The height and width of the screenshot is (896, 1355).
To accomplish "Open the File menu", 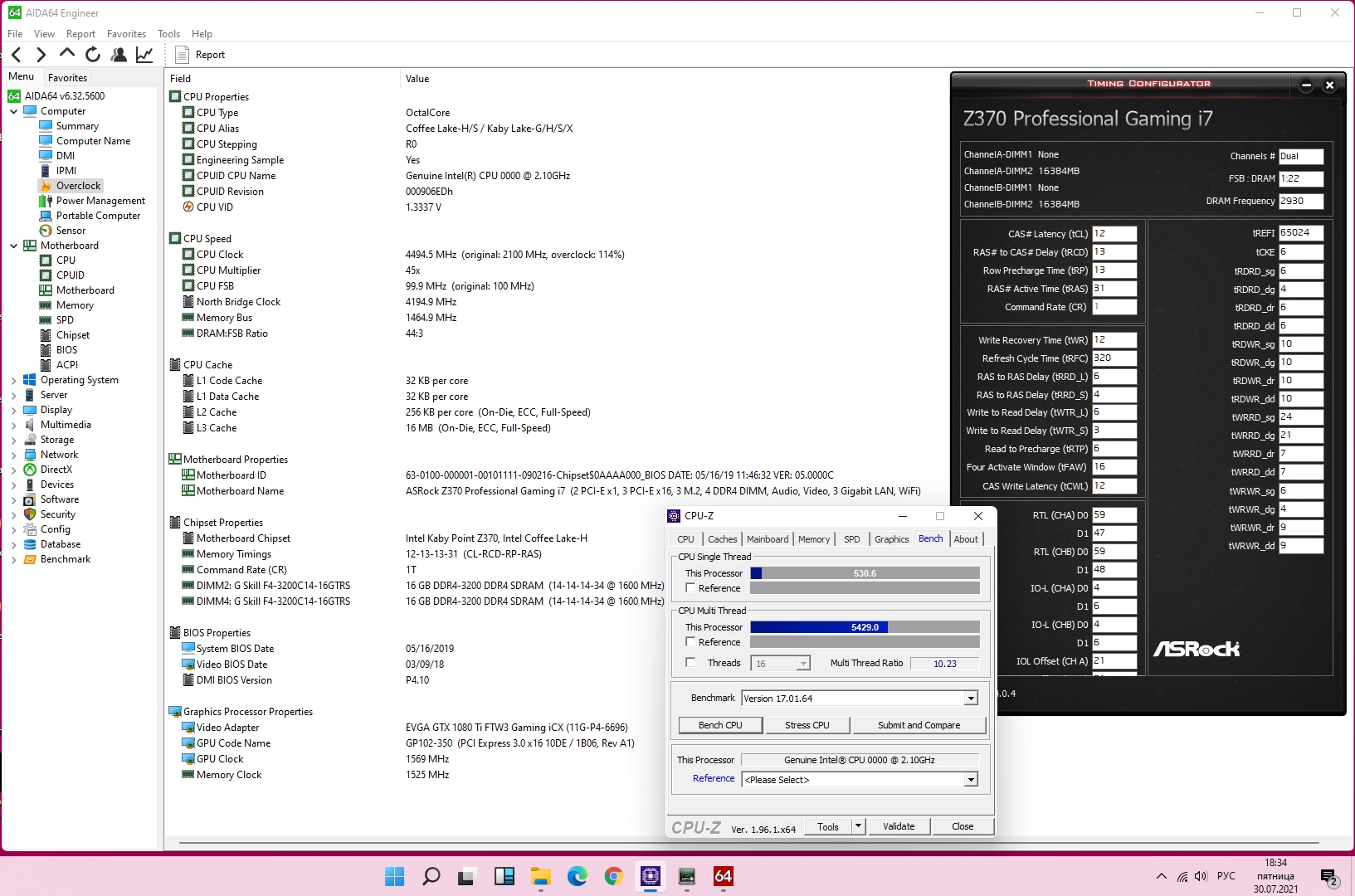I will coord(15,34).
